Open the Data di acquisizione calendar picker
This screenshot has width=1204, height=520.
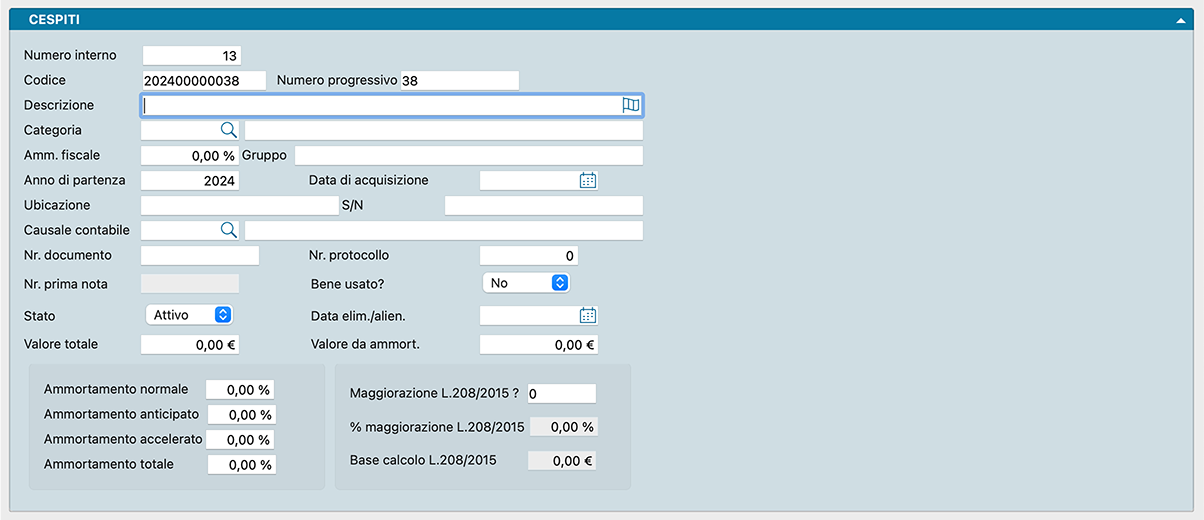pos(588,180)
